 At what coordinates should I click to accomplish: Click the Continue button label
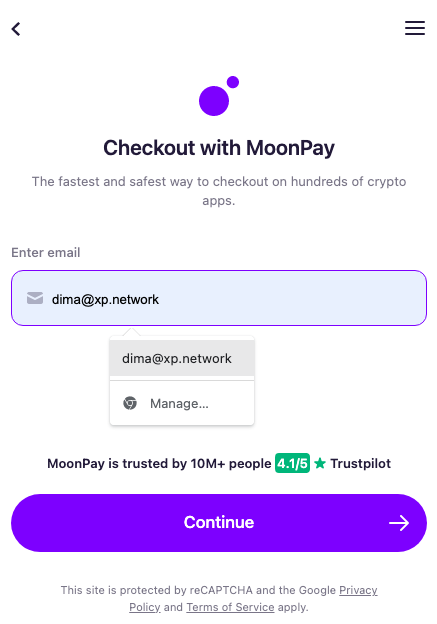point(218,522)
